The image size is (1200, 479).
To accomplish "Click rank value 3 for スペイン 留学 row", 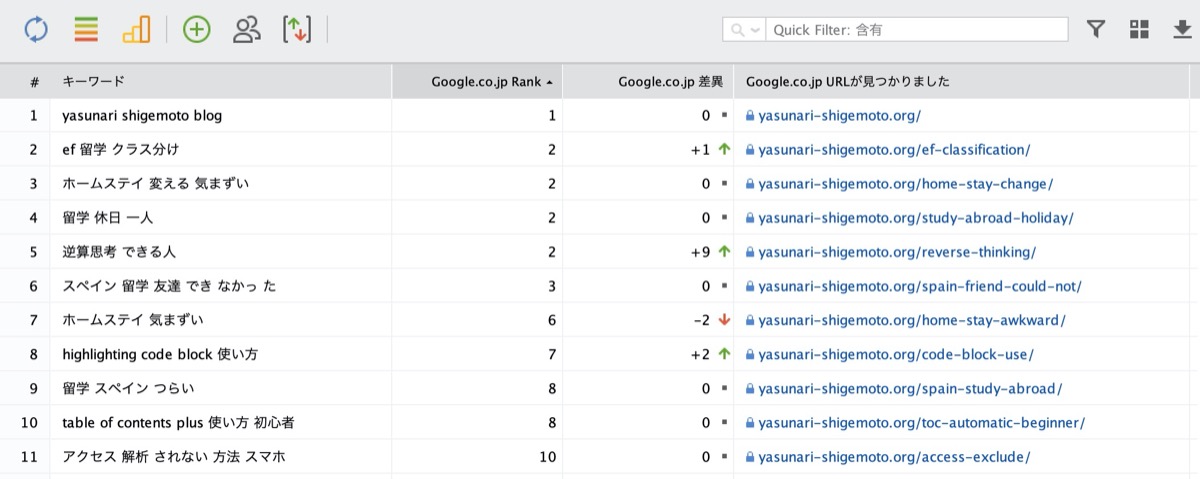I will coord(551,286).
